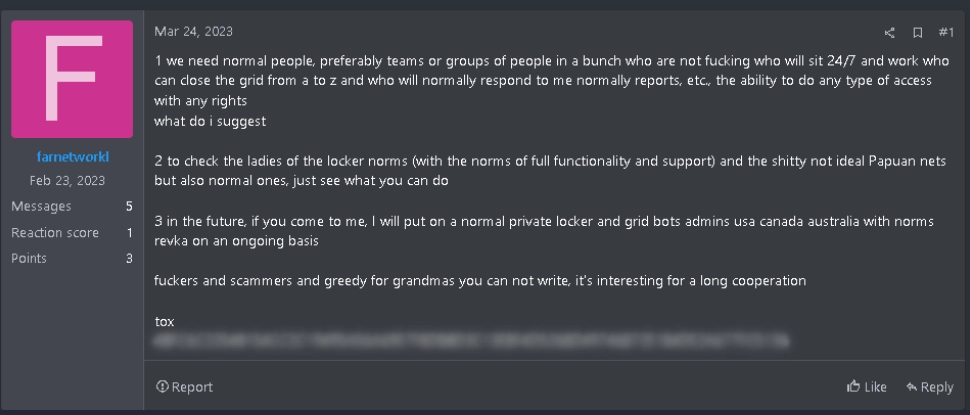Click the Reaction score label

[55, 233]
